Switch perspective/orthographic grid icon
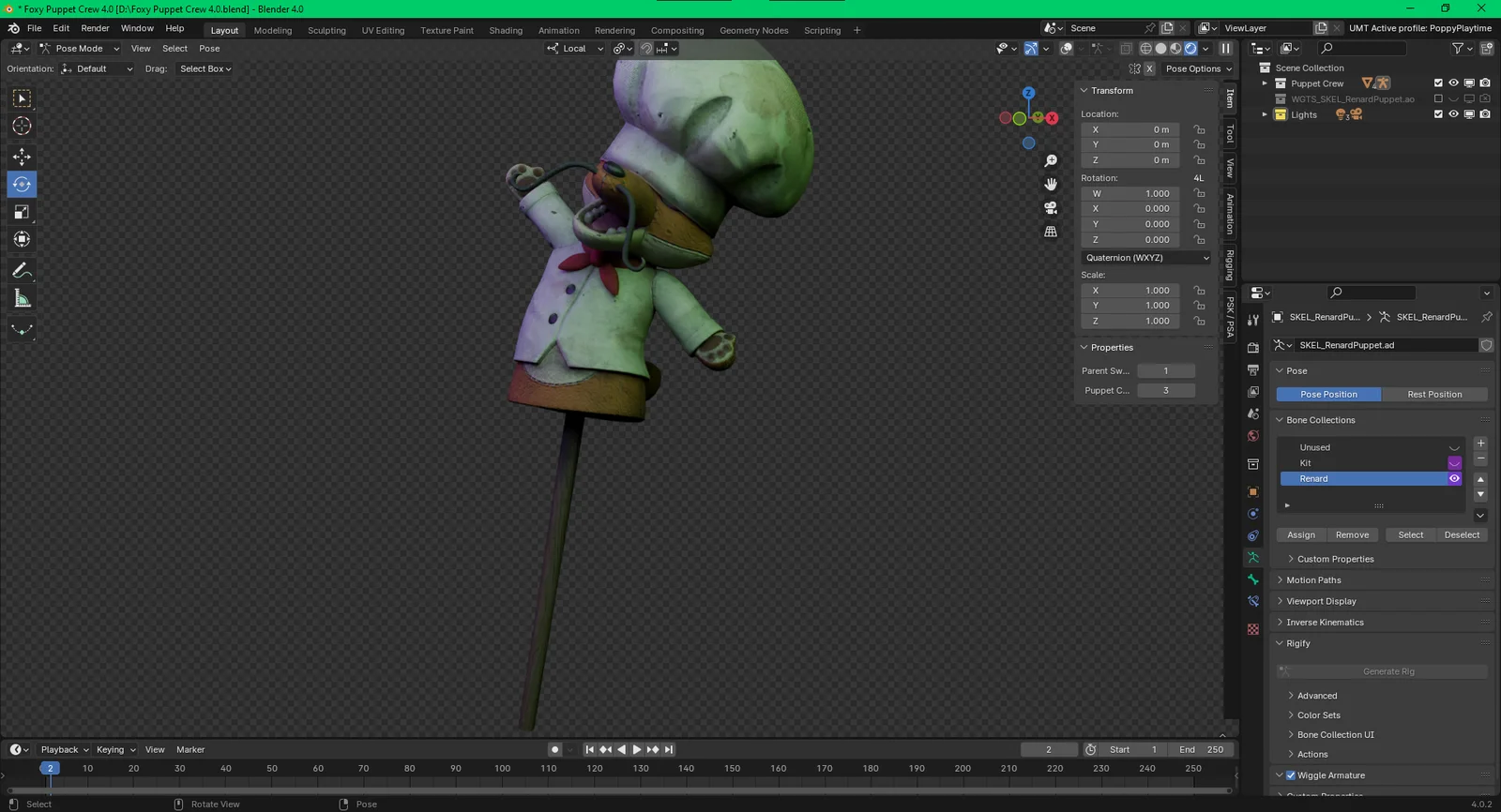This screenshot has height=812, width=1501. pos(1051,231)
